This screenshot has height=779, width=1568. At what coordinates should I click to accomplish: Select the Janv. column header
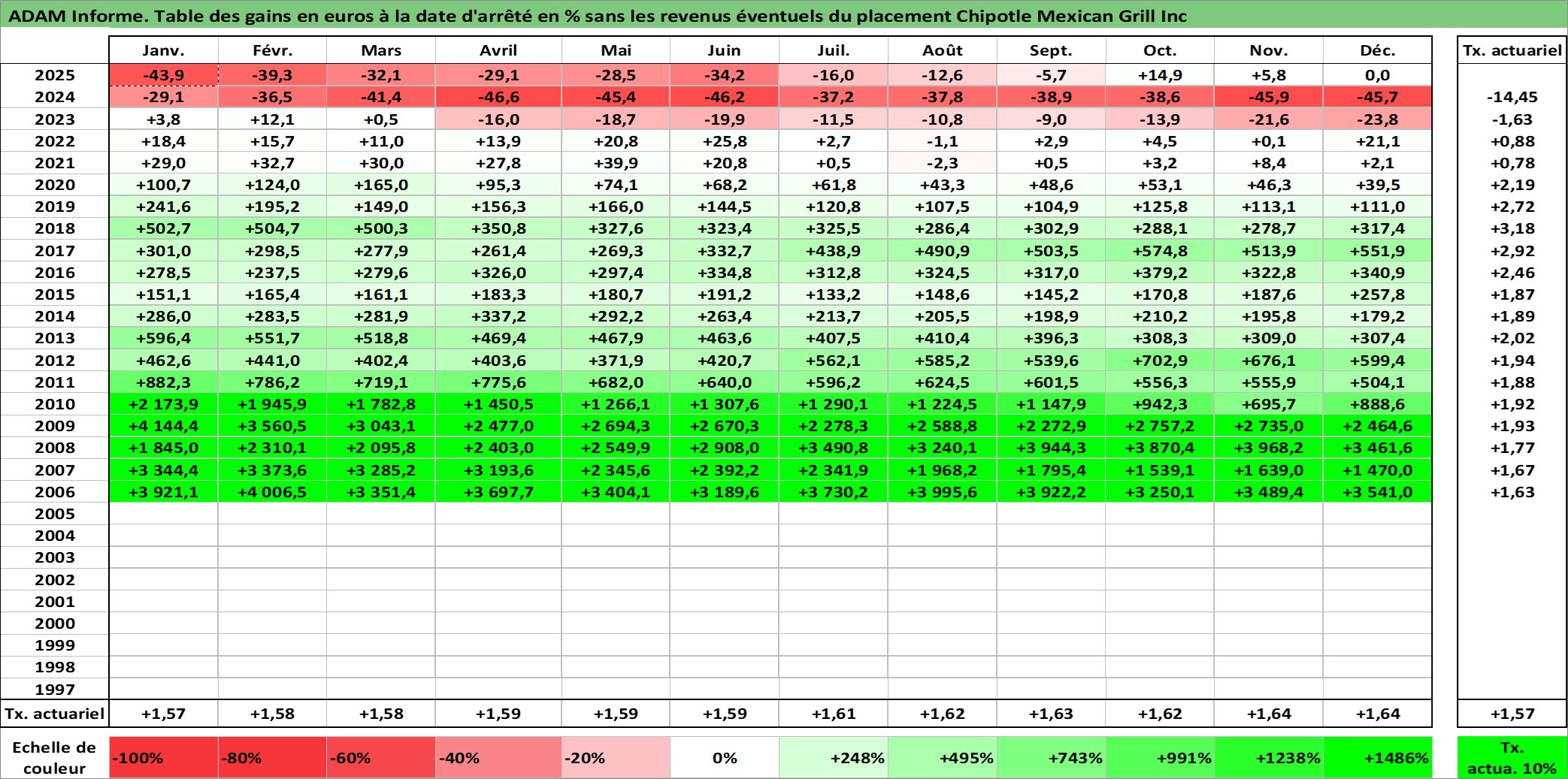163,50
